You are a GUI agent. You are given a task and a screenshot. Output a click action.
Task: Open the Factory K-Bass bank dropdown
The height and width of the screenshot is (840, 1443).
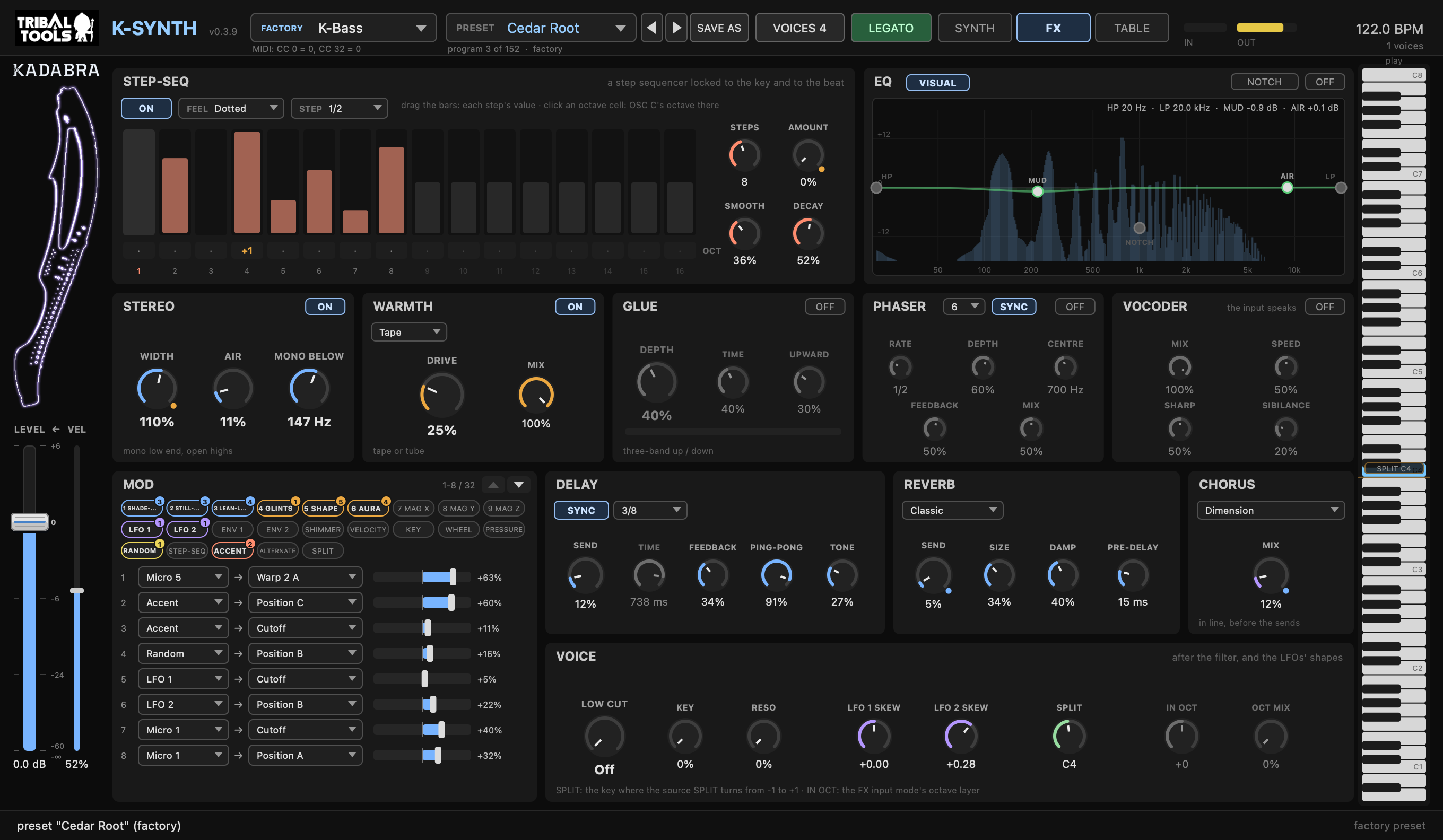click(343, 28)
